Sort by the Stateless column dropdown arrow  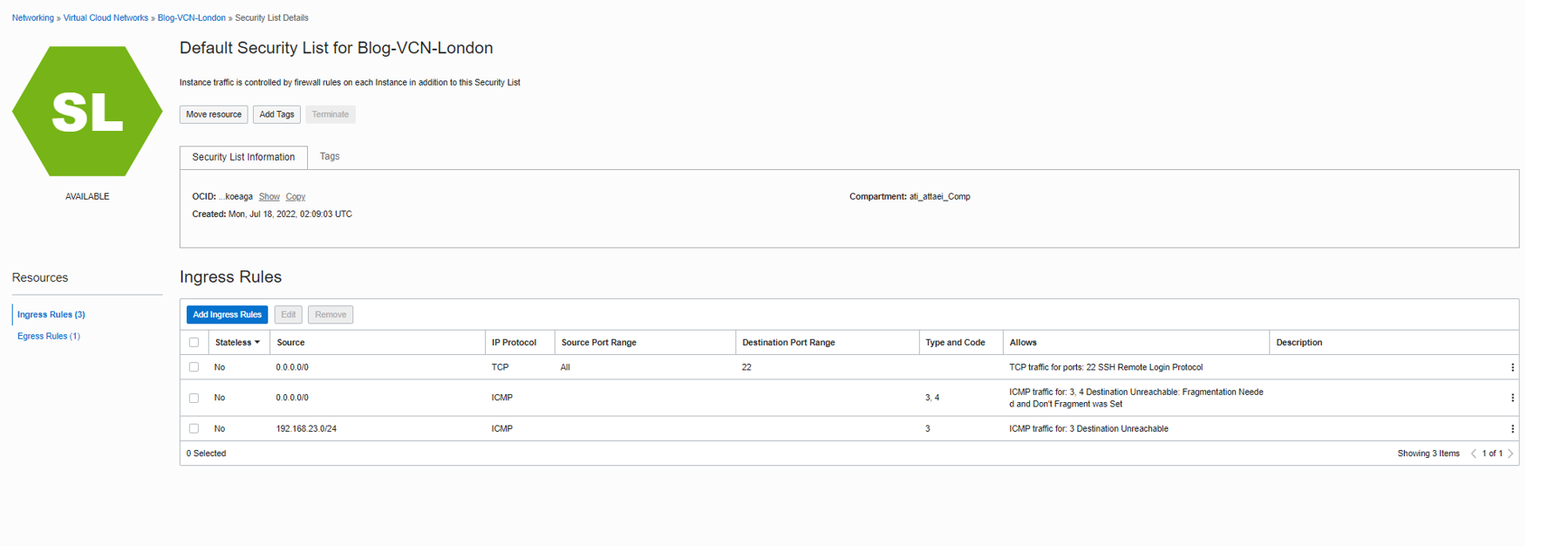(257, 343)
